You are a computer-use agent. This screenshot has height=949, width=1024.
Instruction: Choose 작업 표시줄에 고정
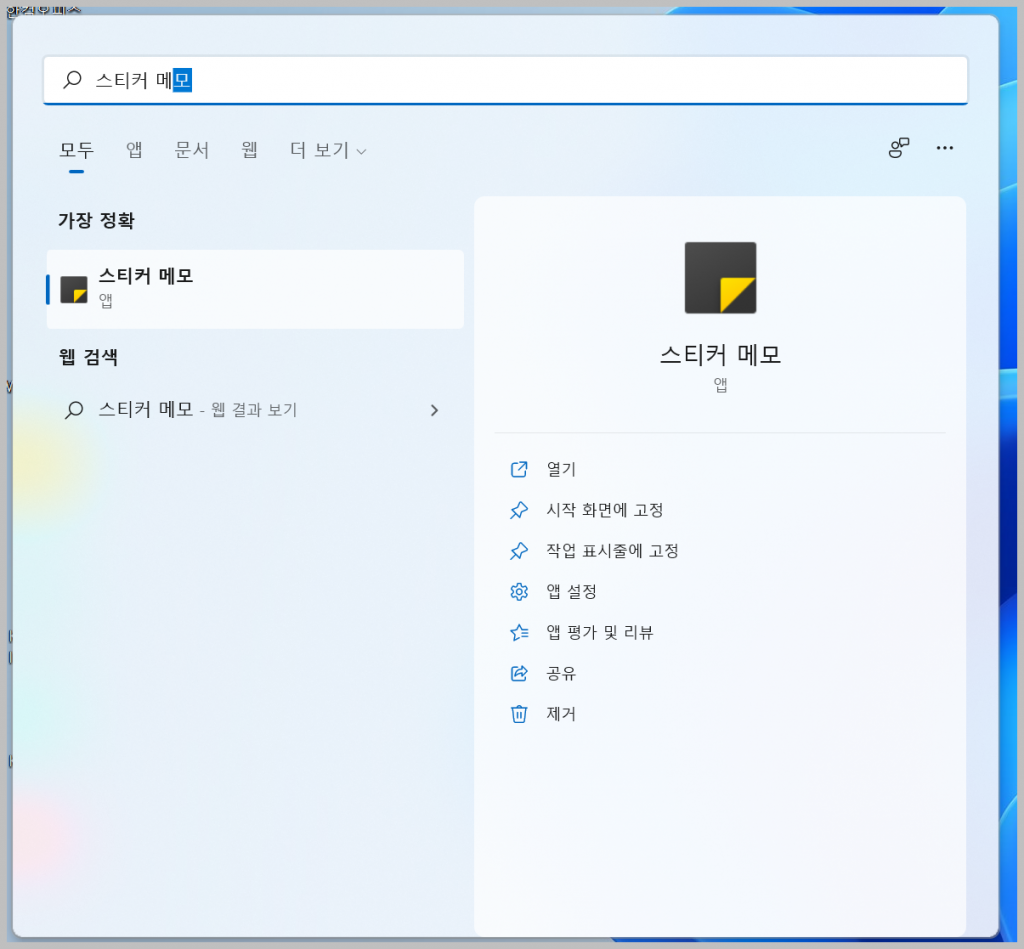click(613, 551)
